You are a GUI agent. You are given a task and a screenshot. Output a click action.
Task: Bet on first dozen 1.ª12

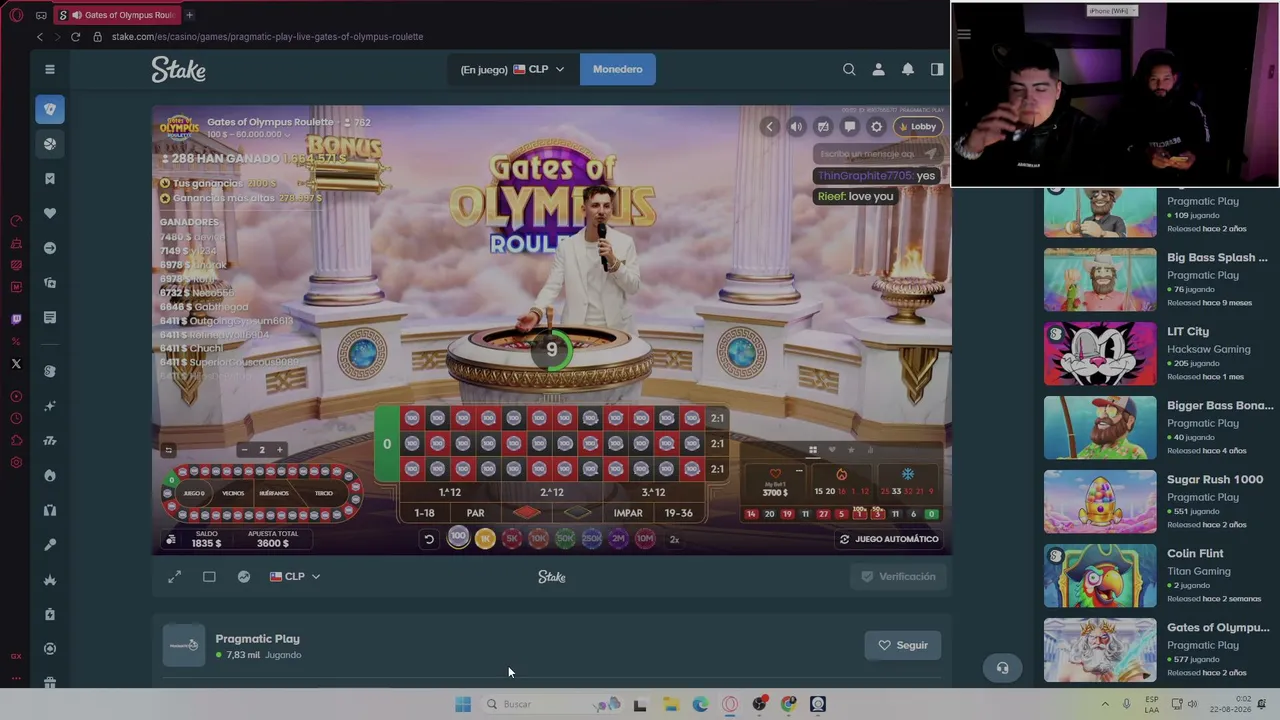tap(450, 492)
